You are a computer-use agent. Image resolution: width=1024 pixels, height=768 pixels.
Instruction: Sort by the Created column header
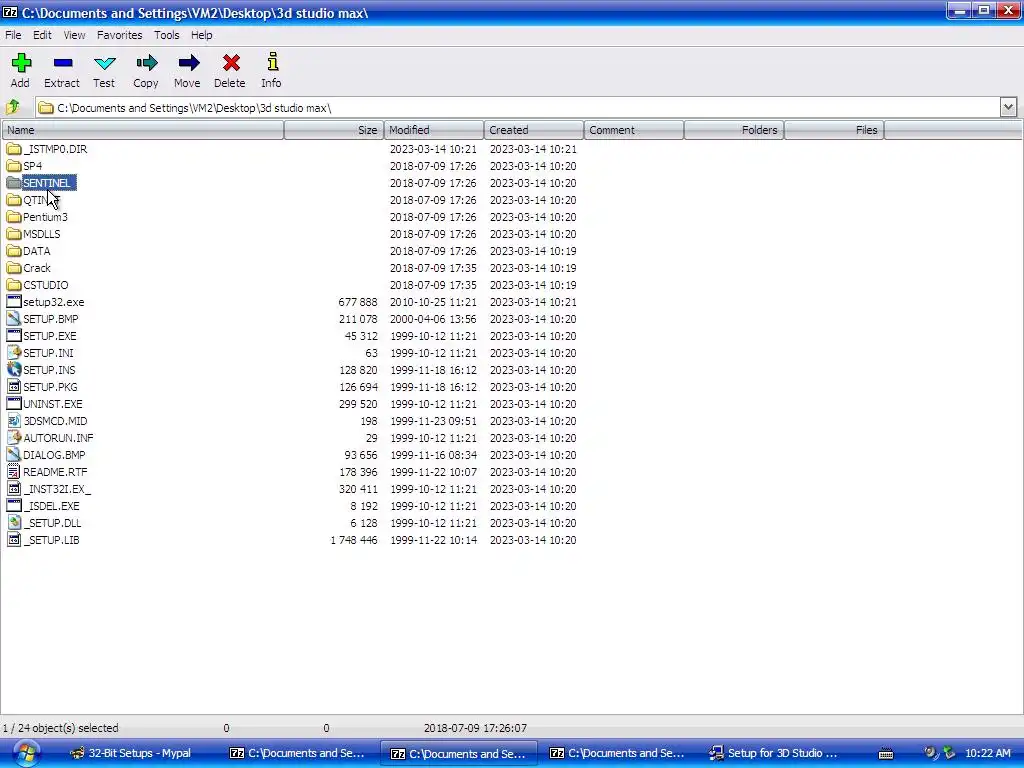click(534, 130)
